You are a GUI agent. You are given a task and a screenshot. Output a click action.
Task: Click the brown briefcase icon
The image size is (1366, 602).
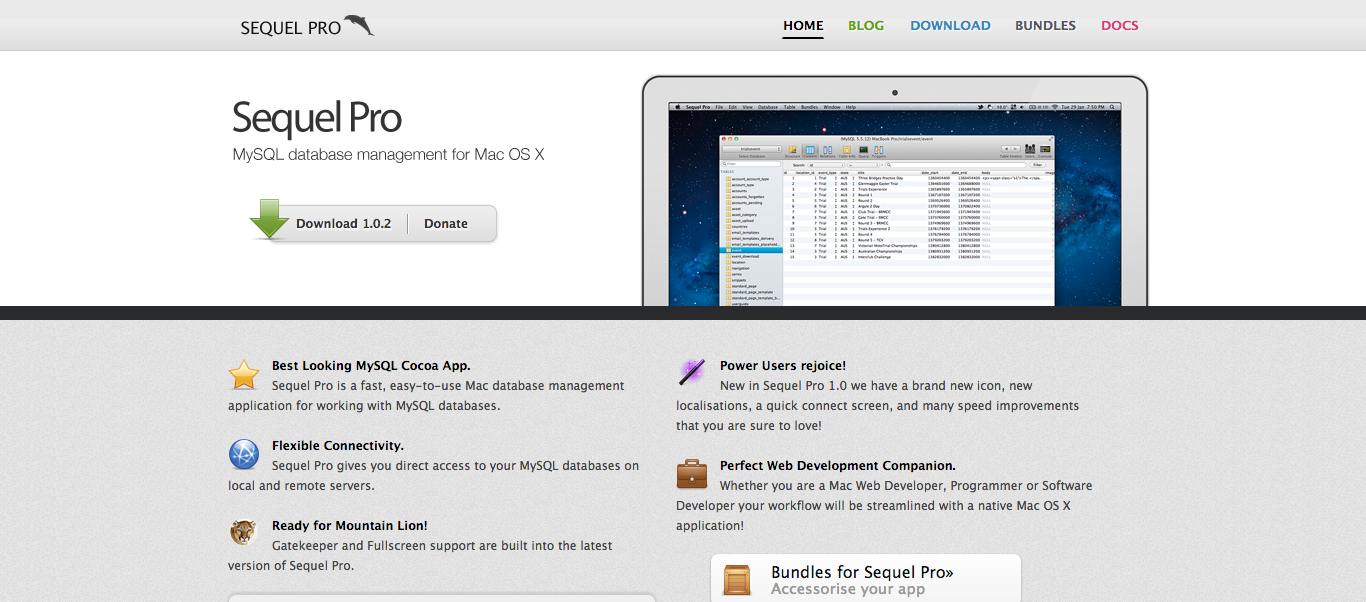tap(692, 473)
